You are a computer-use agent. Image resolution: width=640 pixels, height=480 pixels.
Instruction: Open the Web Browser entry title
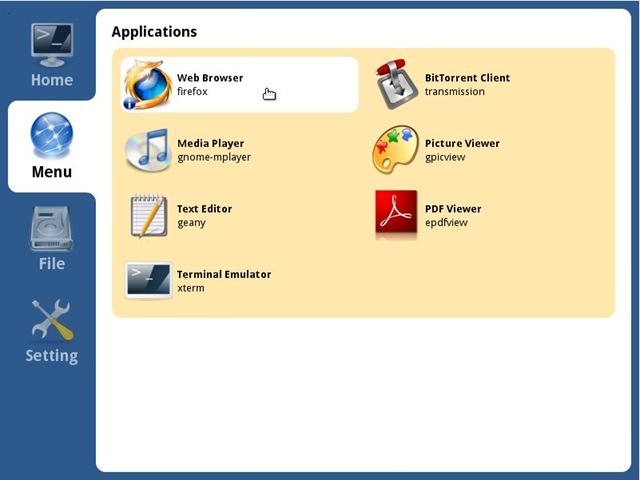210,78
